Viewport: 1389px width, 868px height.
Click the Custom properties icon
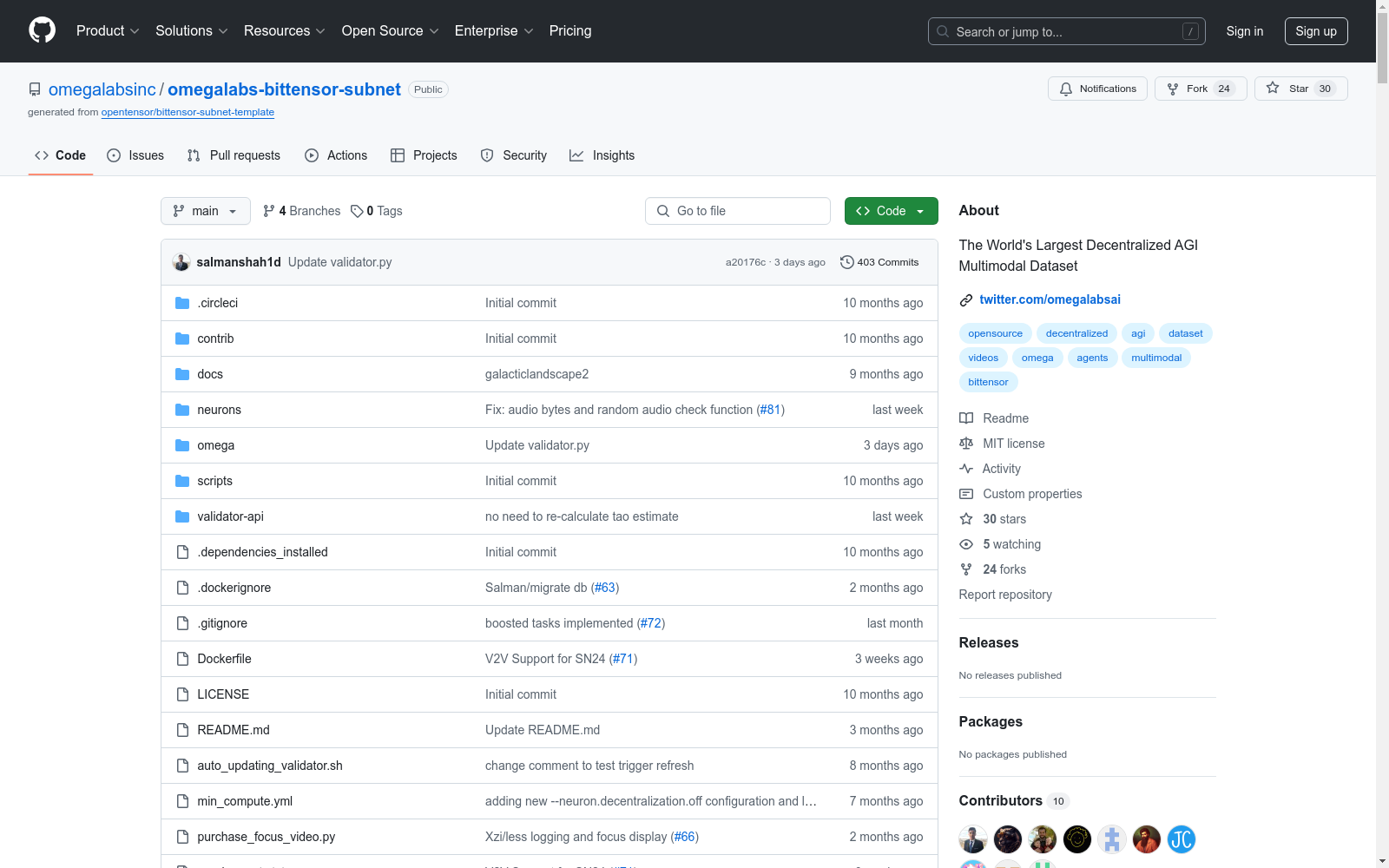966,494
